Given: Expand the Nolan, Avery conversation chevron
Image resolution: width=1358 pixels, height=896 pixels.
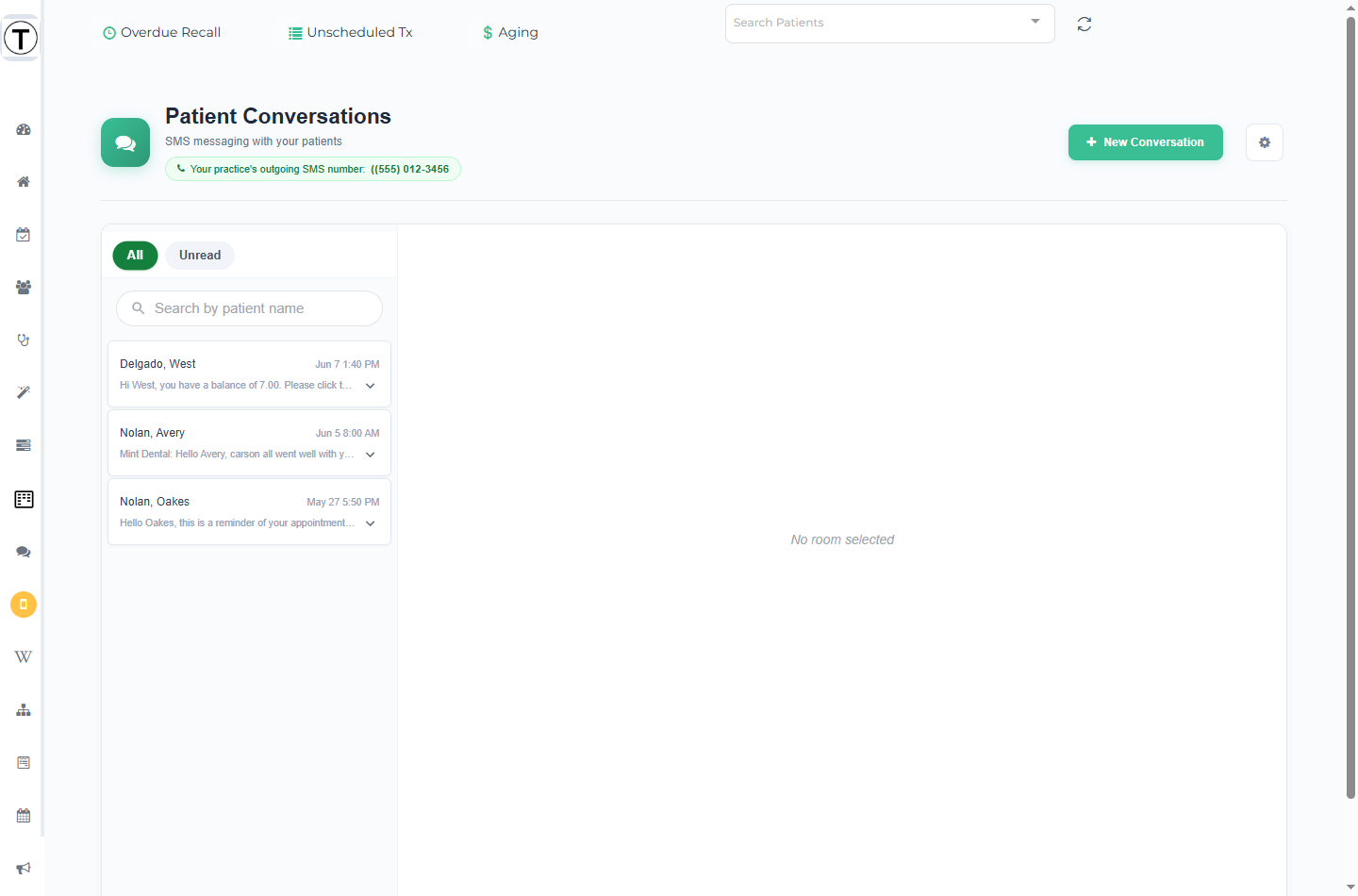Looking at the screenshot, I should click(371, 455).
